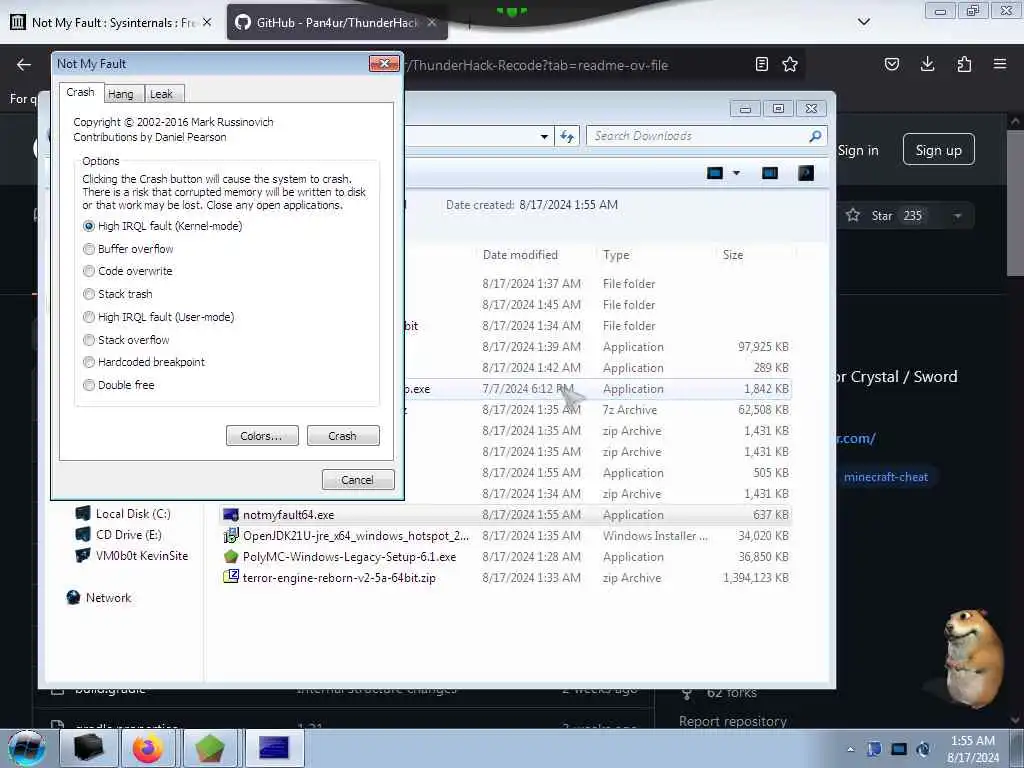Click the Explorer search magnifier icon
The image size is (1024, 768).
point(815,136)
